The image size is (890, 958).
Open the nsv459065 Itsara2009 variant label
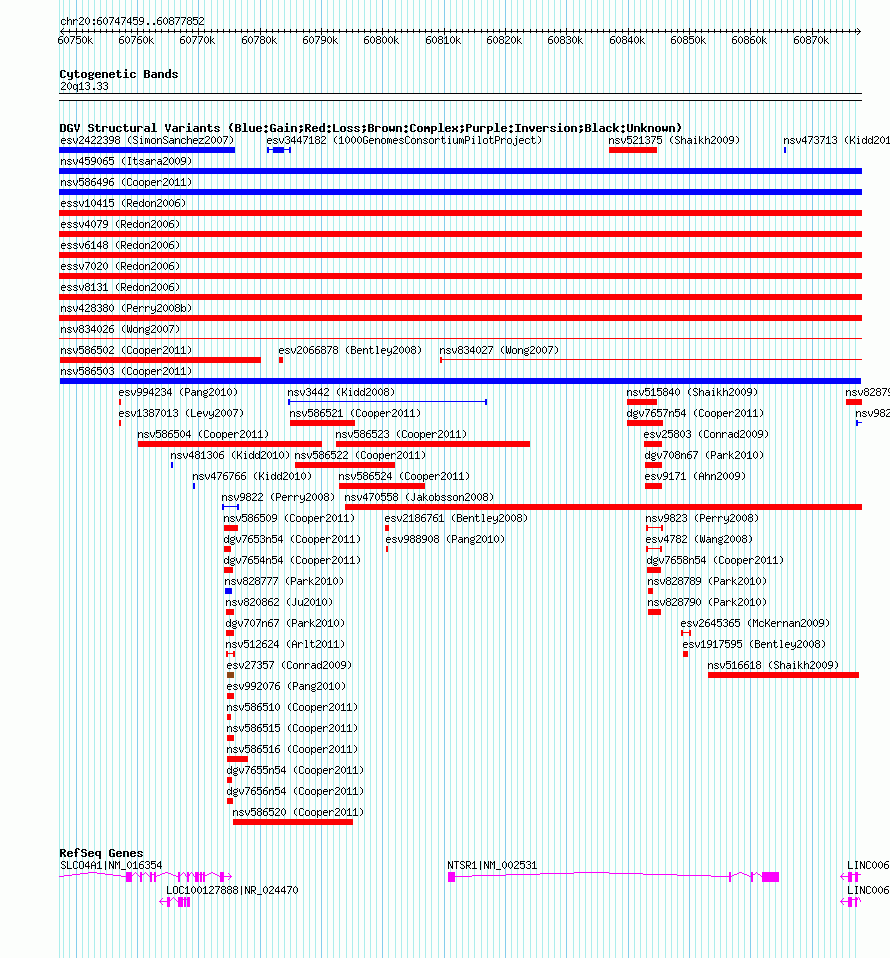(126, 161)
